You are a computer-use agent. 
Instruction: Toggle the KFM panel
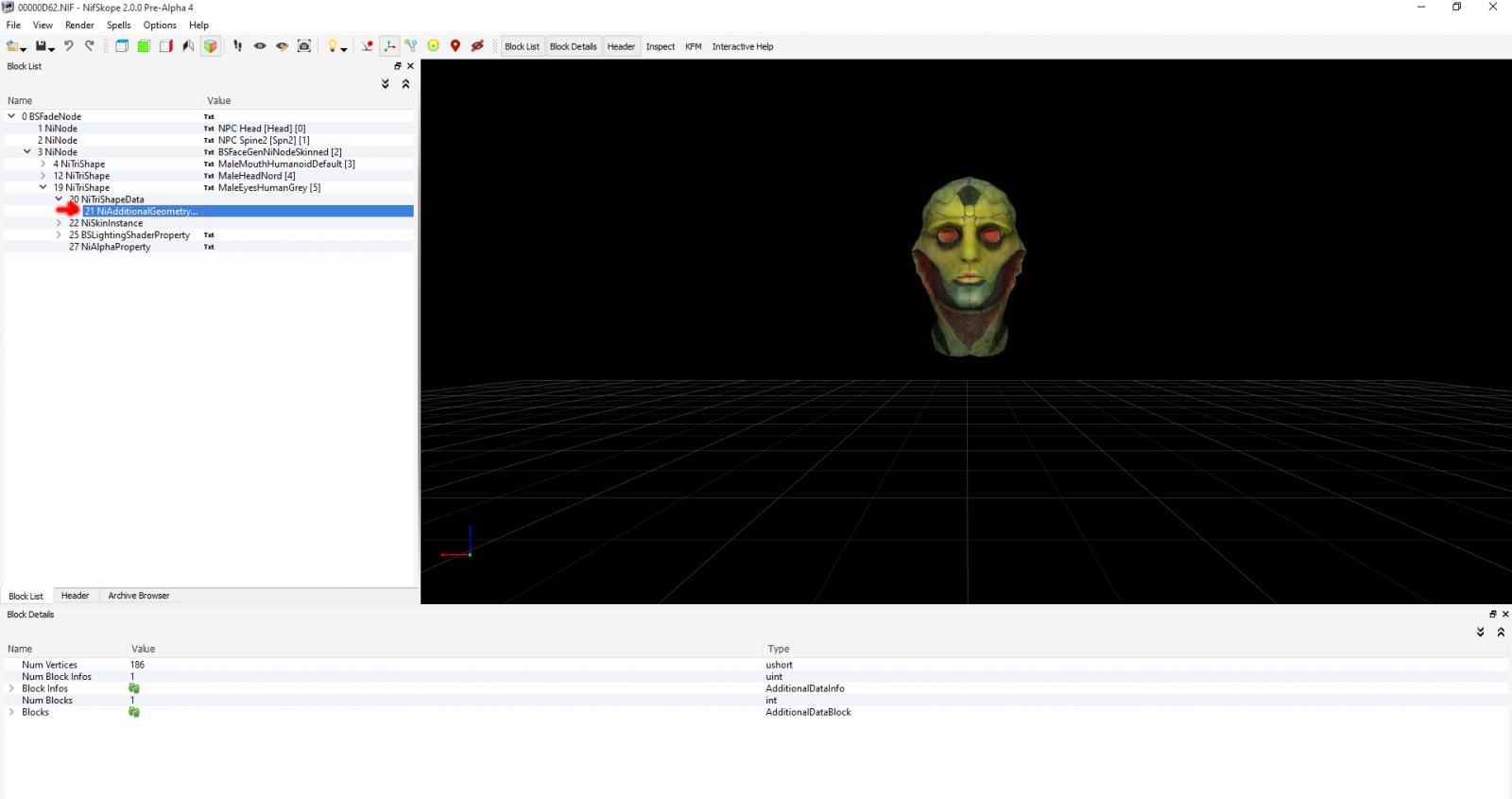694,46
